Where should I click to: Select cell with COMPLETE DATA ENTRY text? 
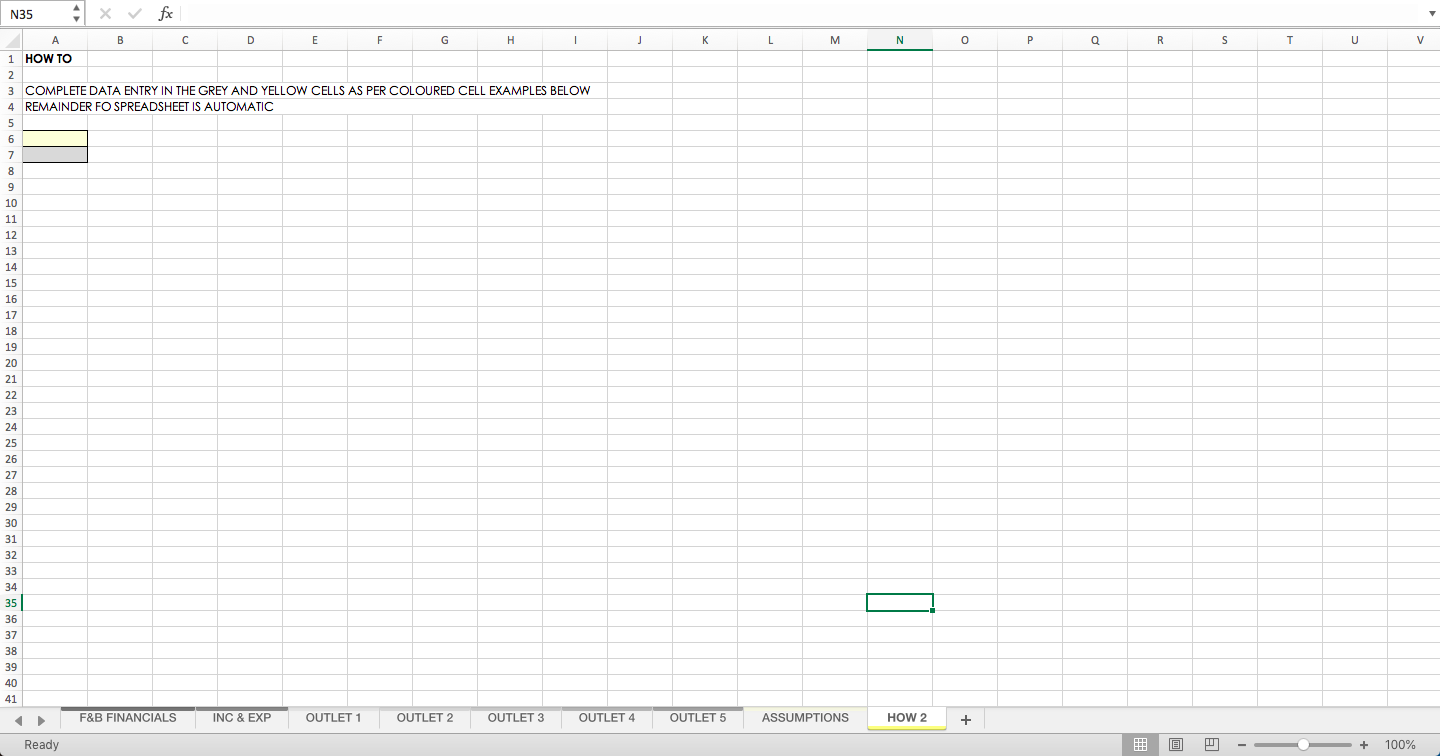coord(307,90)
